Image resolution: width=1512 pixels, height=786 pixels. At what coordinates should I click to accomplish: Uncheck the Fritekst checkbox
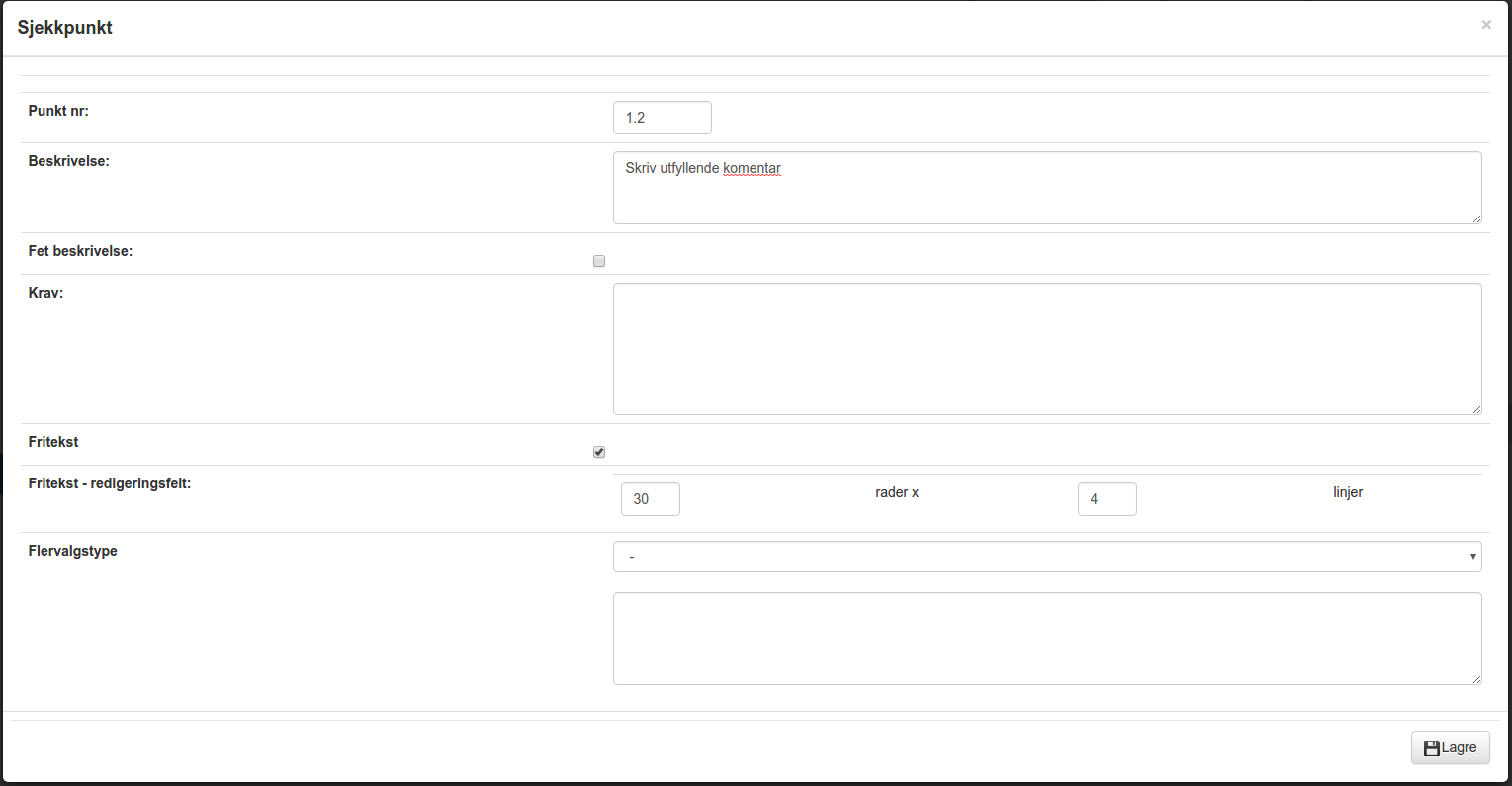click(x=599, y=452)
